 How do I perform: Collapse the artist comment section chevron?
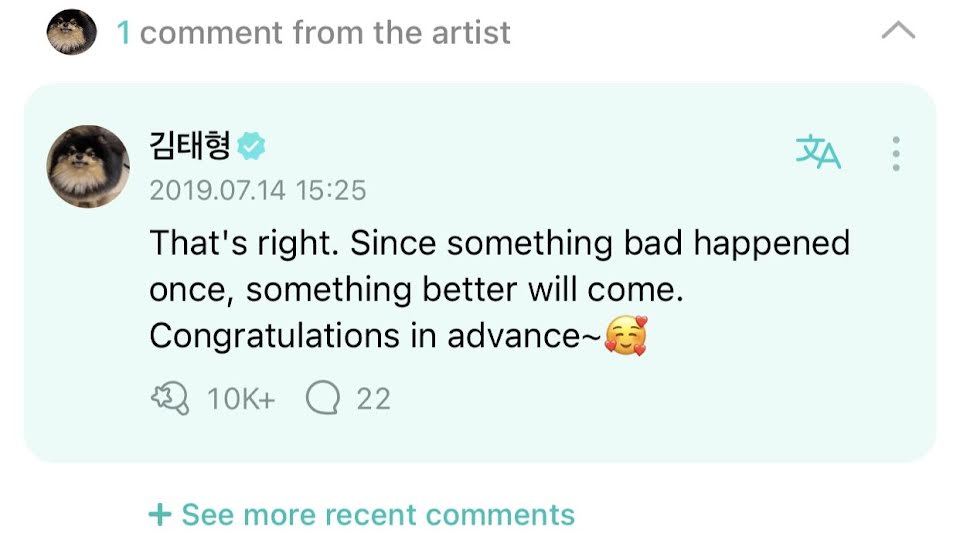(897, 32)
